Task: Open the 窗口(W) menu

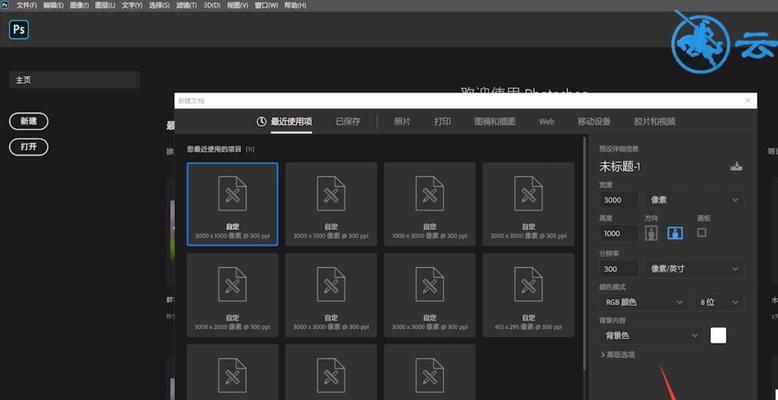Action: click(x=266, y=5)
